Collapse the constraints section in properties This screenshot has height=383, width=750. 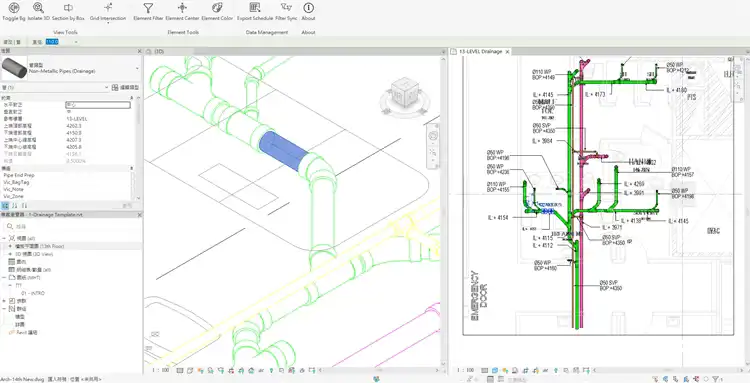(131, 98)
